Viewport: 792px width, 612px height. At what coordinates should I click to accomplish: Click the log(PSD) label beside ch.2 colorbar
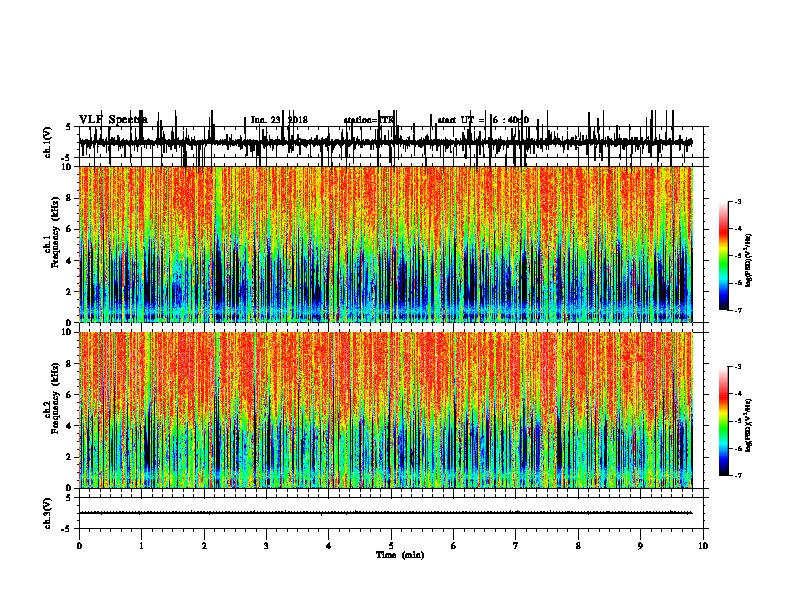[x=748, y=426]
